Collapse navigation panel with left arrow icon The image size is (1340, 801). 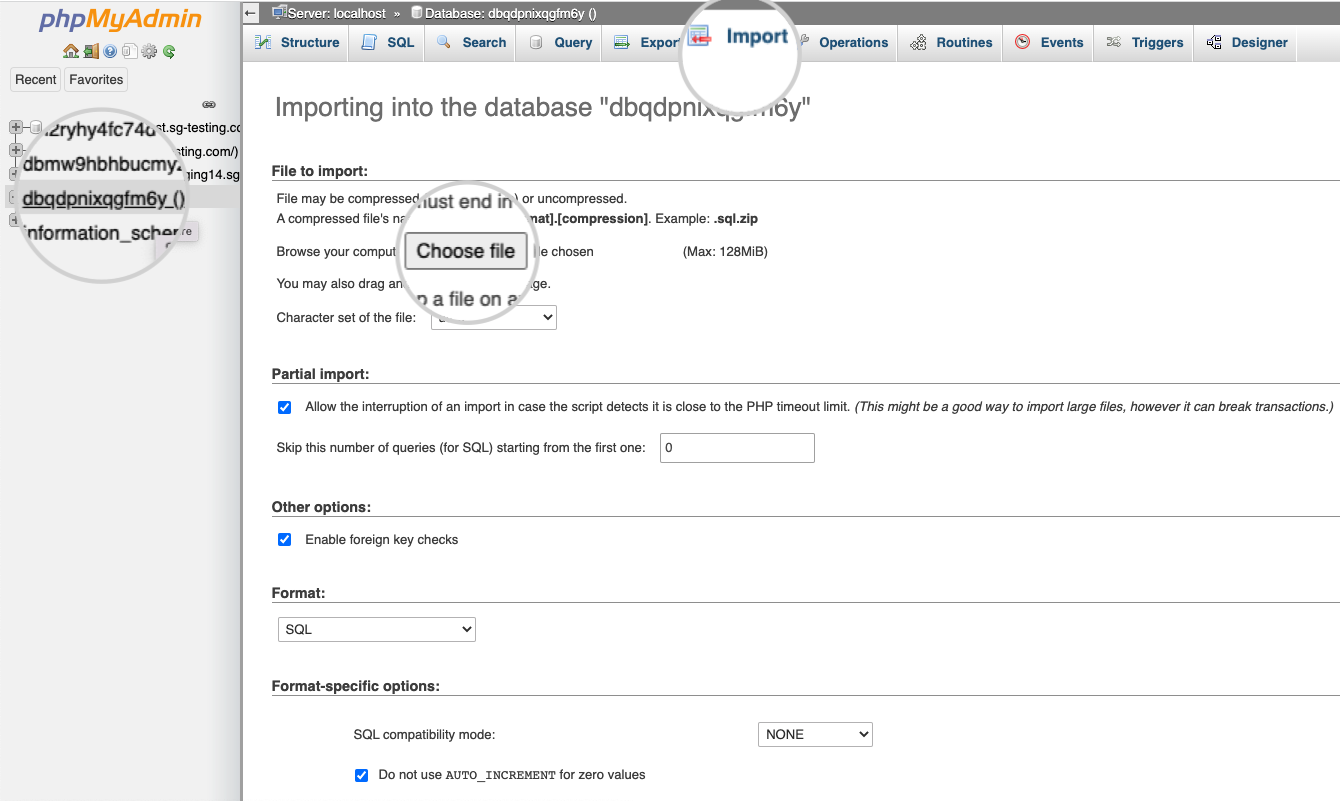[251, 14]
